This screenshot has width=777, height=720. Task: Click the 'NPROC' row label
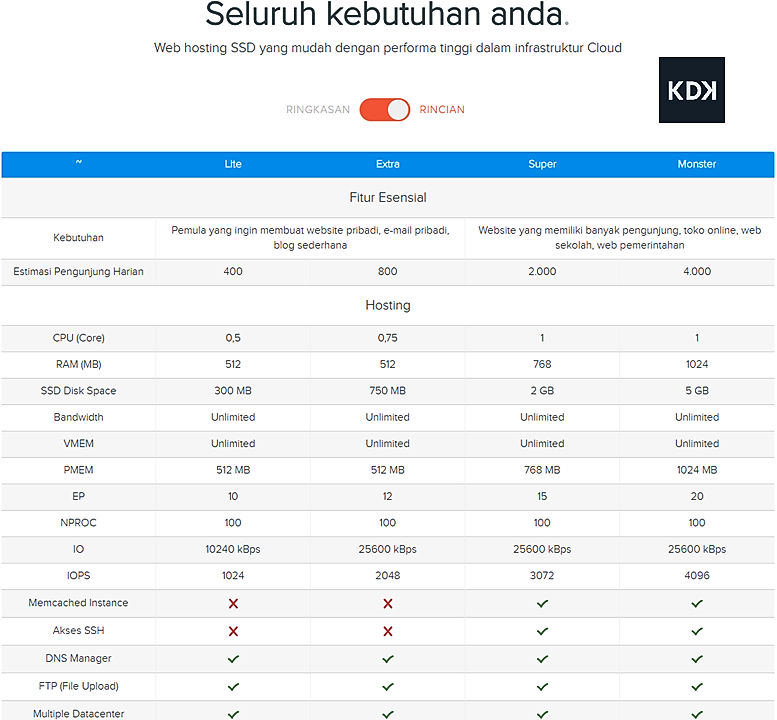point(78,522)
